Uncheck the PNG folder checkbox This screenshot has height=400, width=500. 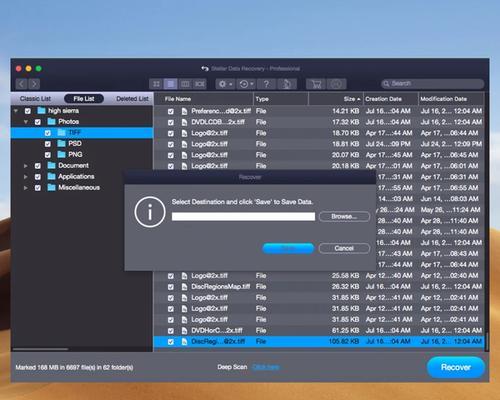(x=48, y=155)
